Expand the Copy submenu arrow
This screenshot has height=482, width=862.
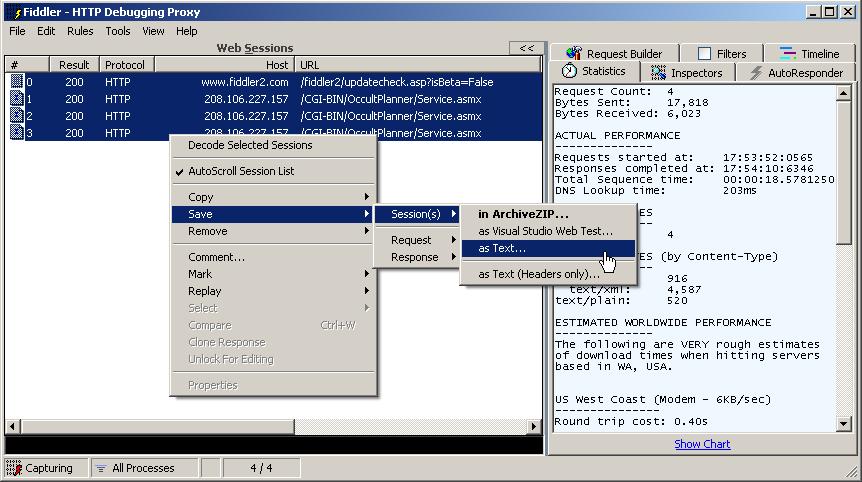(x=366, y=197)
